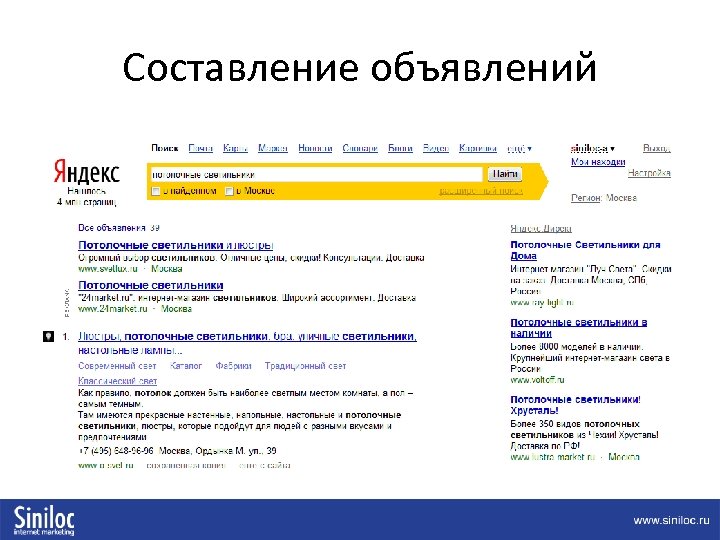The width and height of the screenshot is (720, 540).
Task: Open ad 'Потолочные светильники! Хрусталь!'
Action: [x=575, y=405]
